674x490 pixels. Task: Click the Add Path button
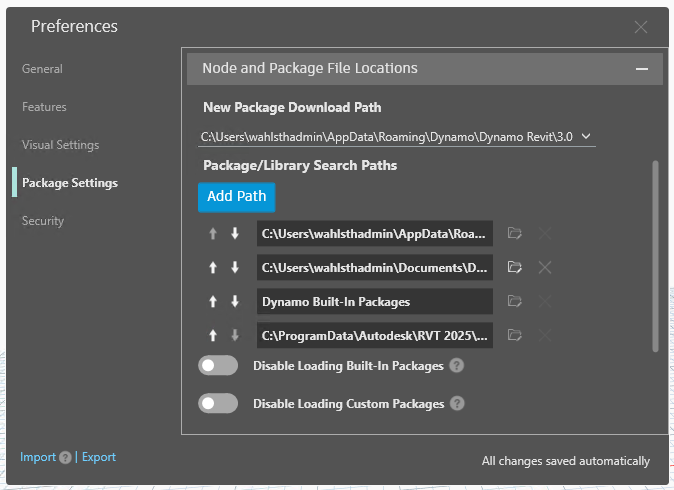click(x=236, y=196)
